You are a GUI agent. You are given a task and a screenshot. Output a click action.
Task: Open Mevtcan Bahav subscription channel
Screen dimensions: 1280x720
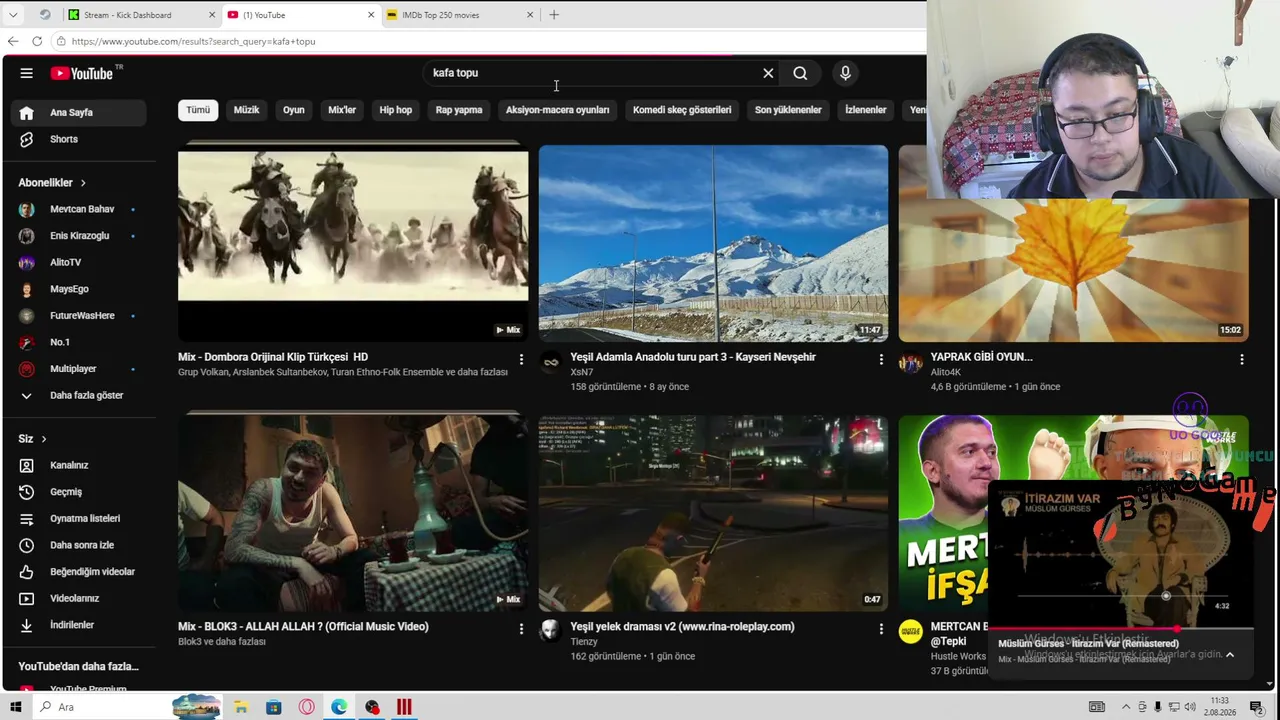click(78, 209)
